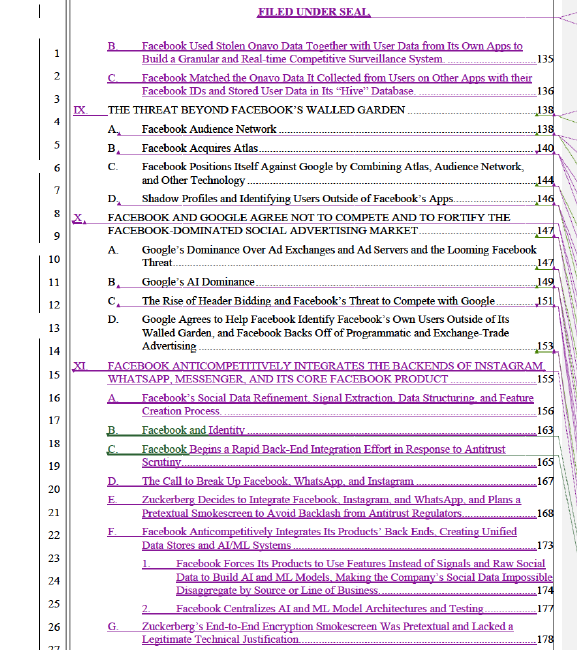Image resolution: width=577 pixels, height=650 pixels.
Task: Click page number 163
Action: [x=545, y=430]
